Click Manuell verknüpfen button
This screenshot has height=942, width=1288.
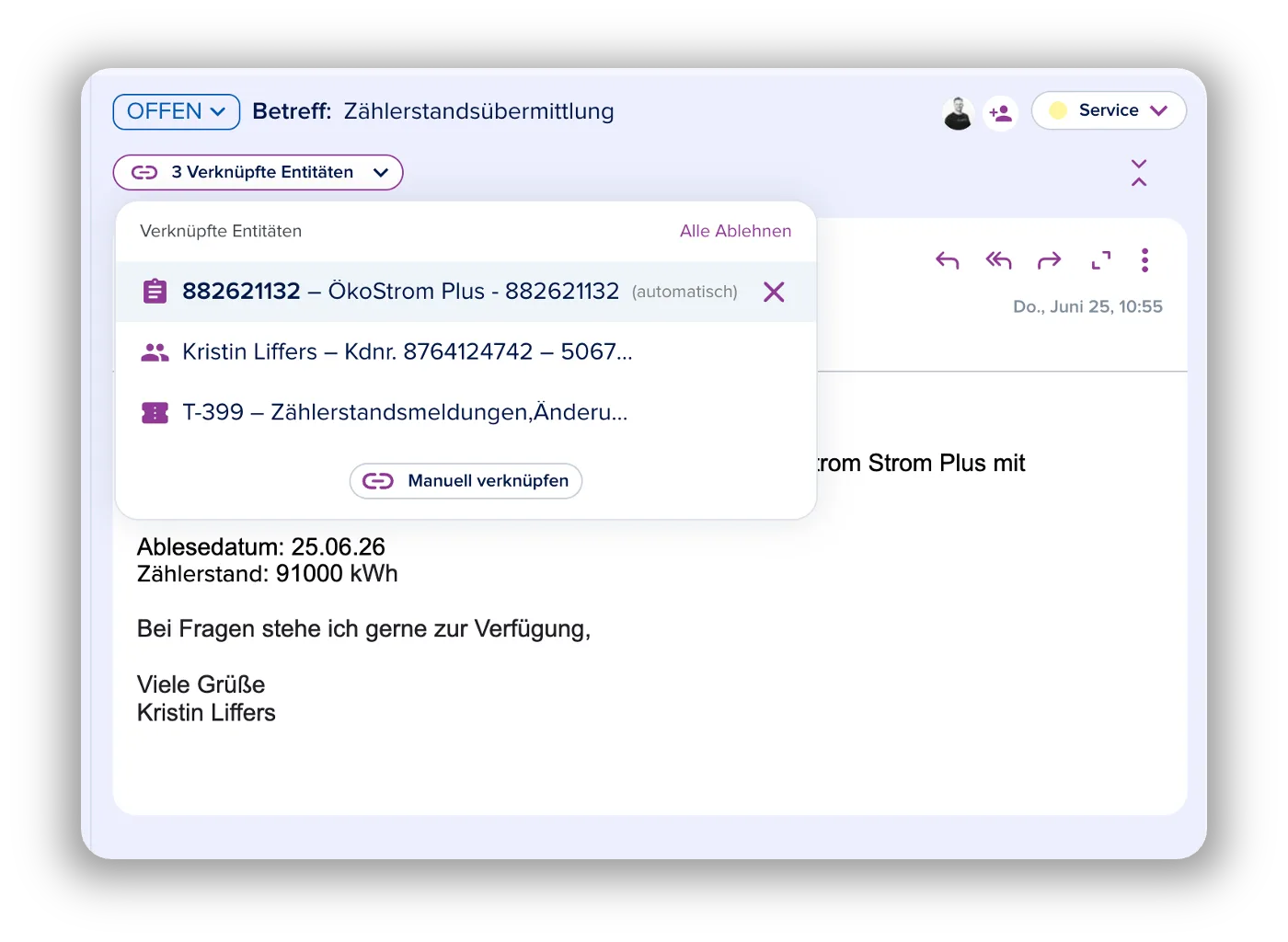point(466,481)
